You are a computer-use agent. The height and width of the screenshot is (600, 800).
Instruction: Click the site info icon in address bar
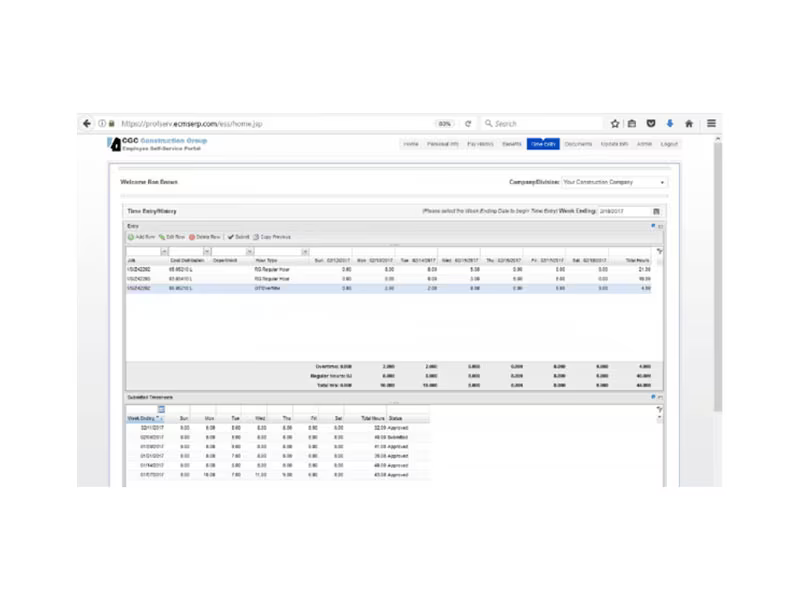click(102, 123)
